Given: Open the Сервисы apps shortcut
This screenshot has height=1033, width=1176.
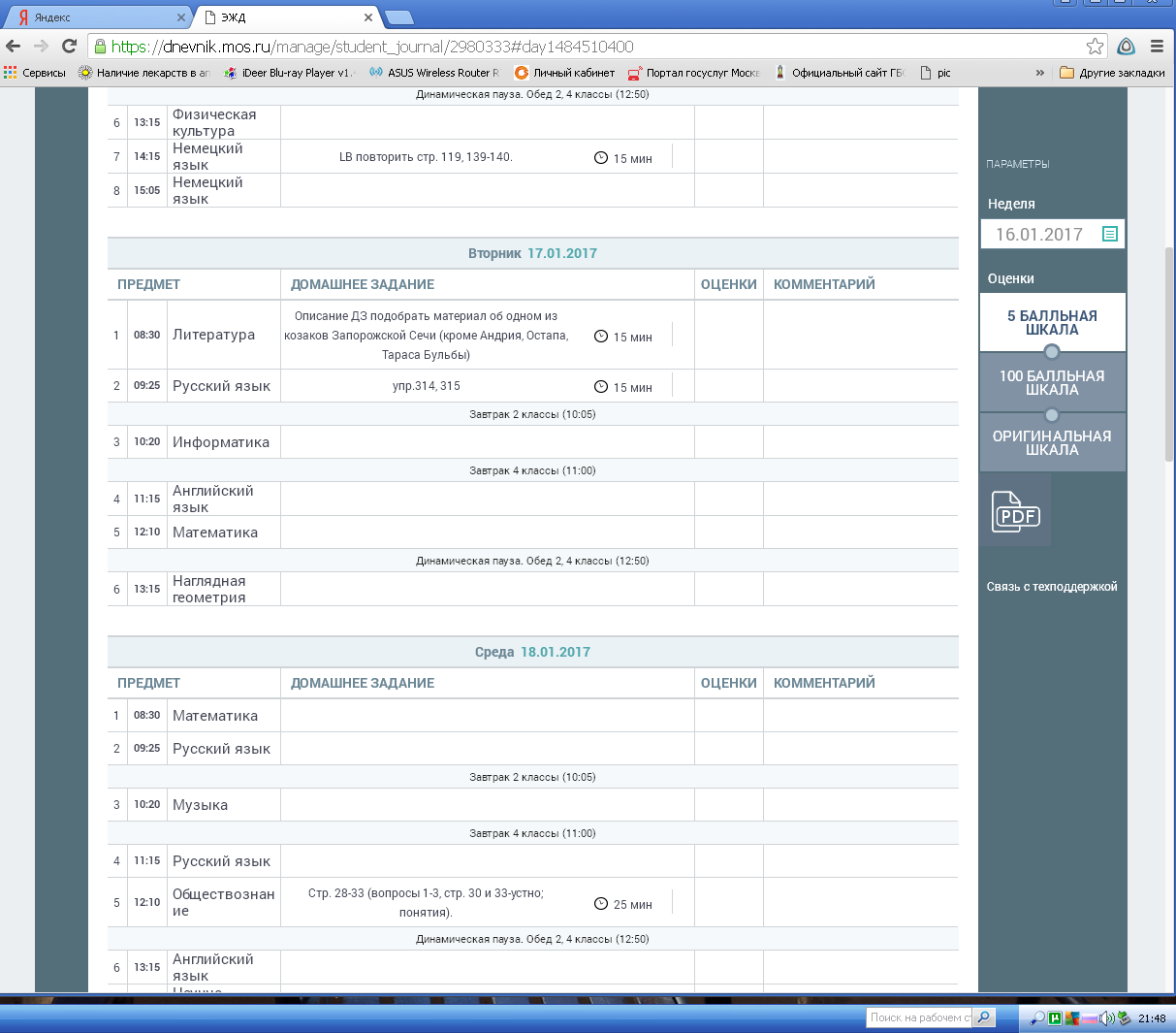Looking at the screenshot, I should click(x=35, y=73).
